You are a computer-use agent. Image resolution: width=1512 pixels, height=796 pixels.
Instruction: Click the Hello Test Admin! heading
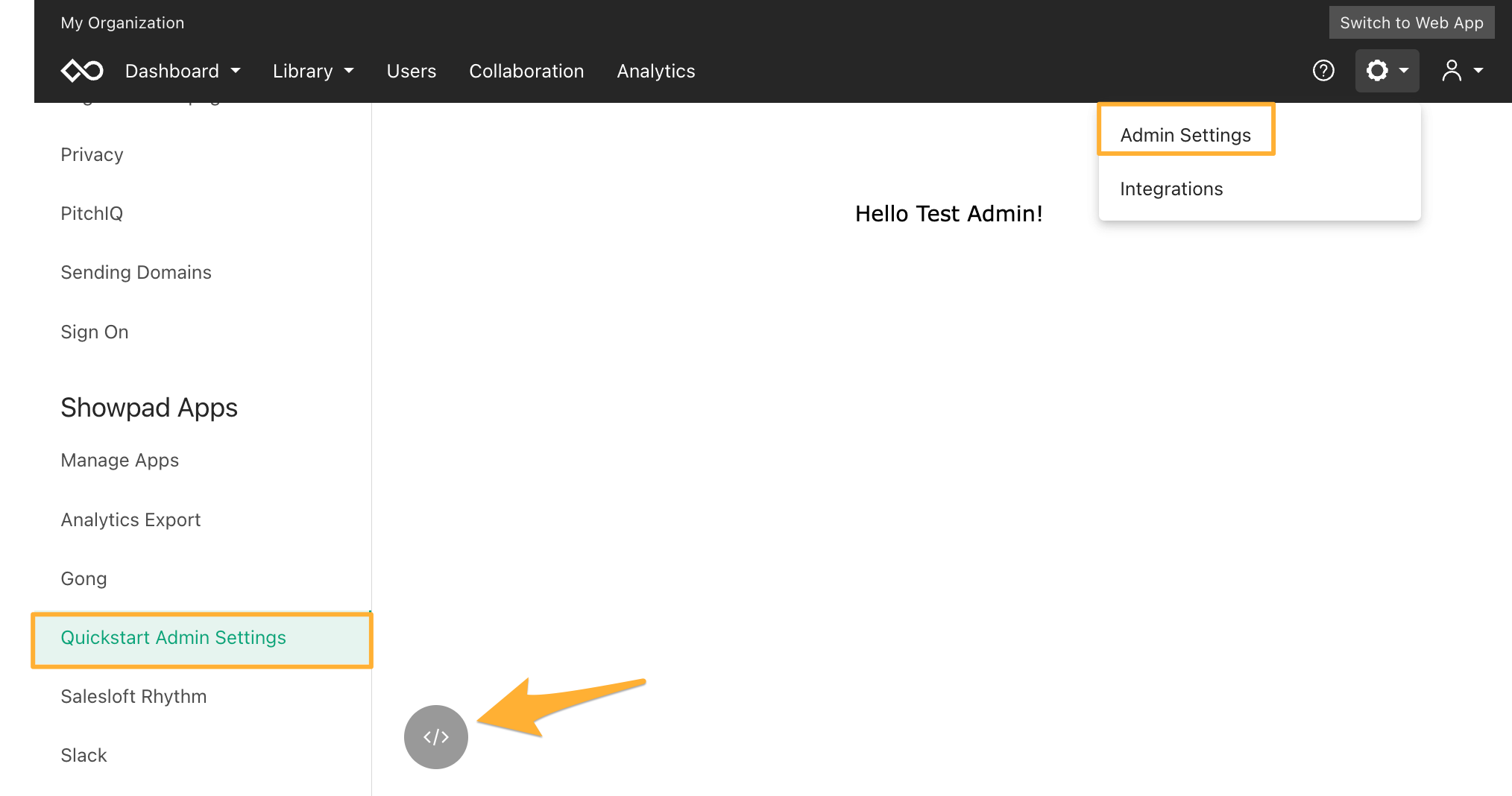pyautogui.click(x=948, y=213)
